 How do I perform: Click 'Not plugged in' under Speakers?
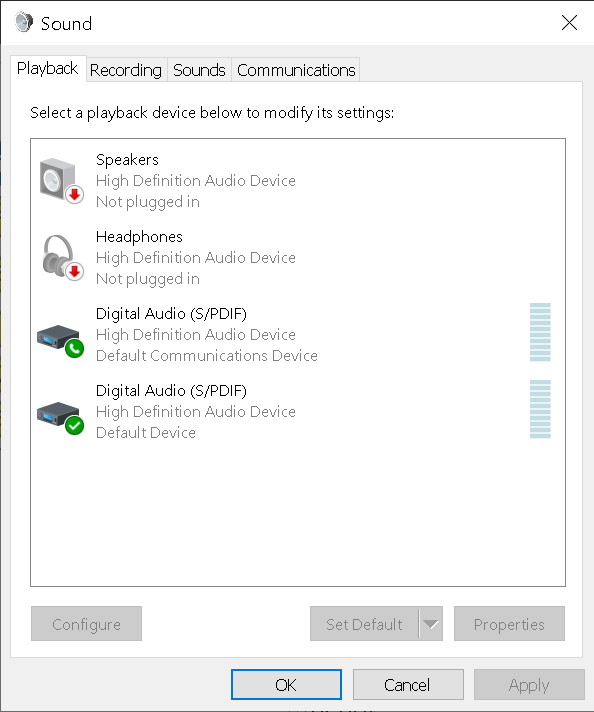point(148,202)
